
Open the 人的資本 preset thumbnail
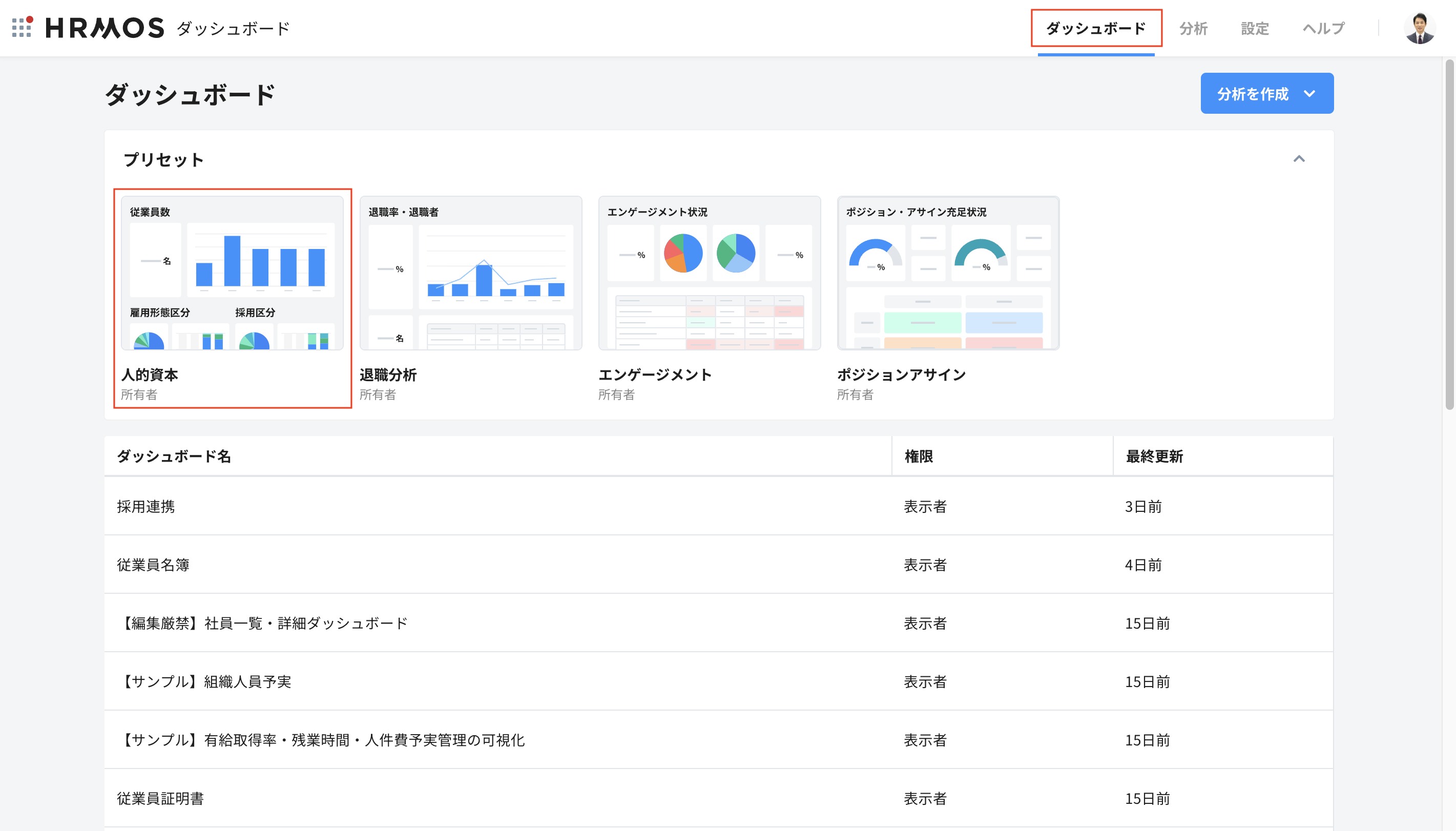click(232, 273)
